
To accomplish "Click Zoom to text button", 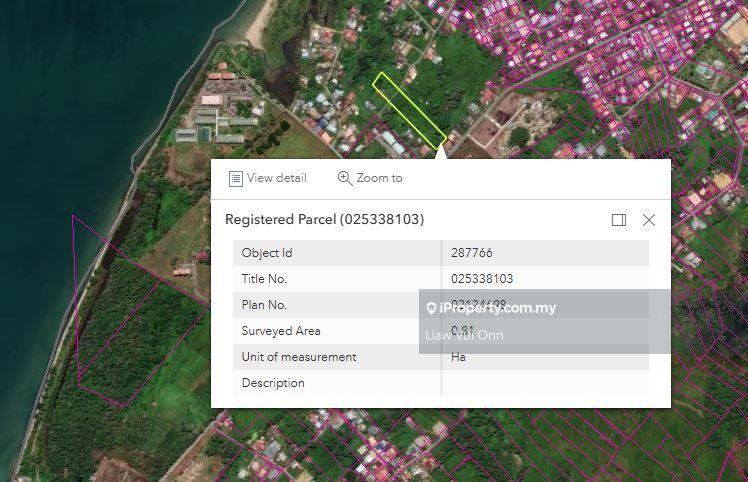I will [x=379, y=178].
